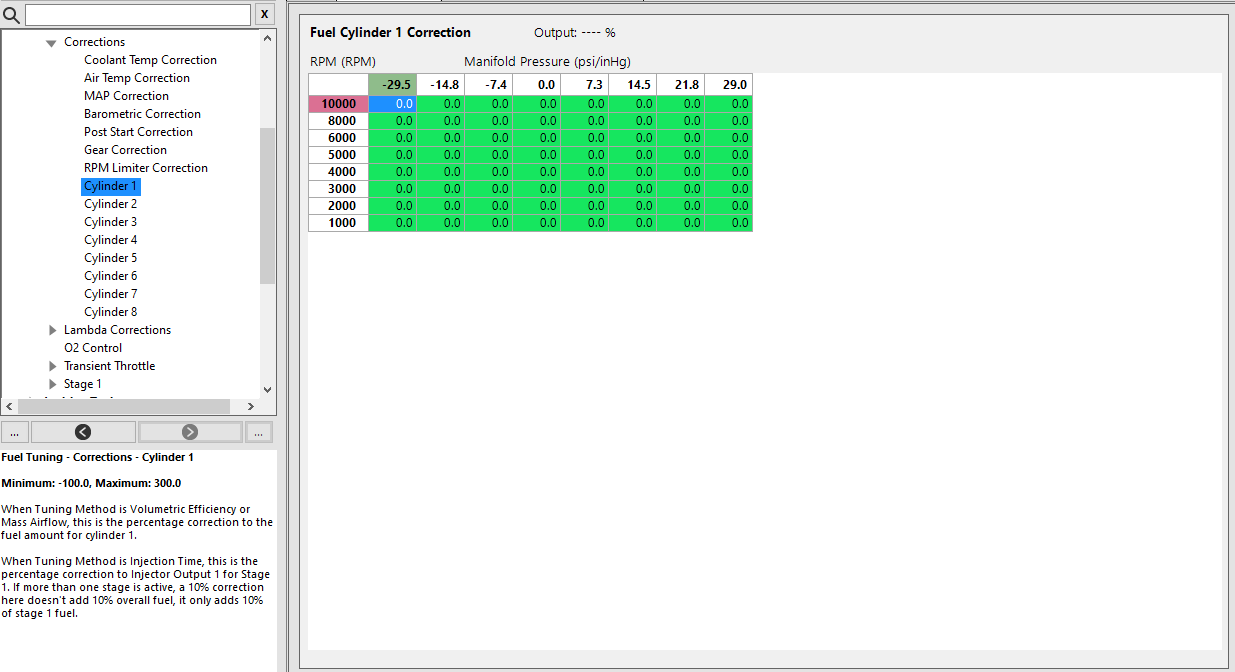The width and height of the screenshot is (1235, 672).
Task: Select the 2000 RPM row header
Action: pyautogui.click(x=339, y=206)
